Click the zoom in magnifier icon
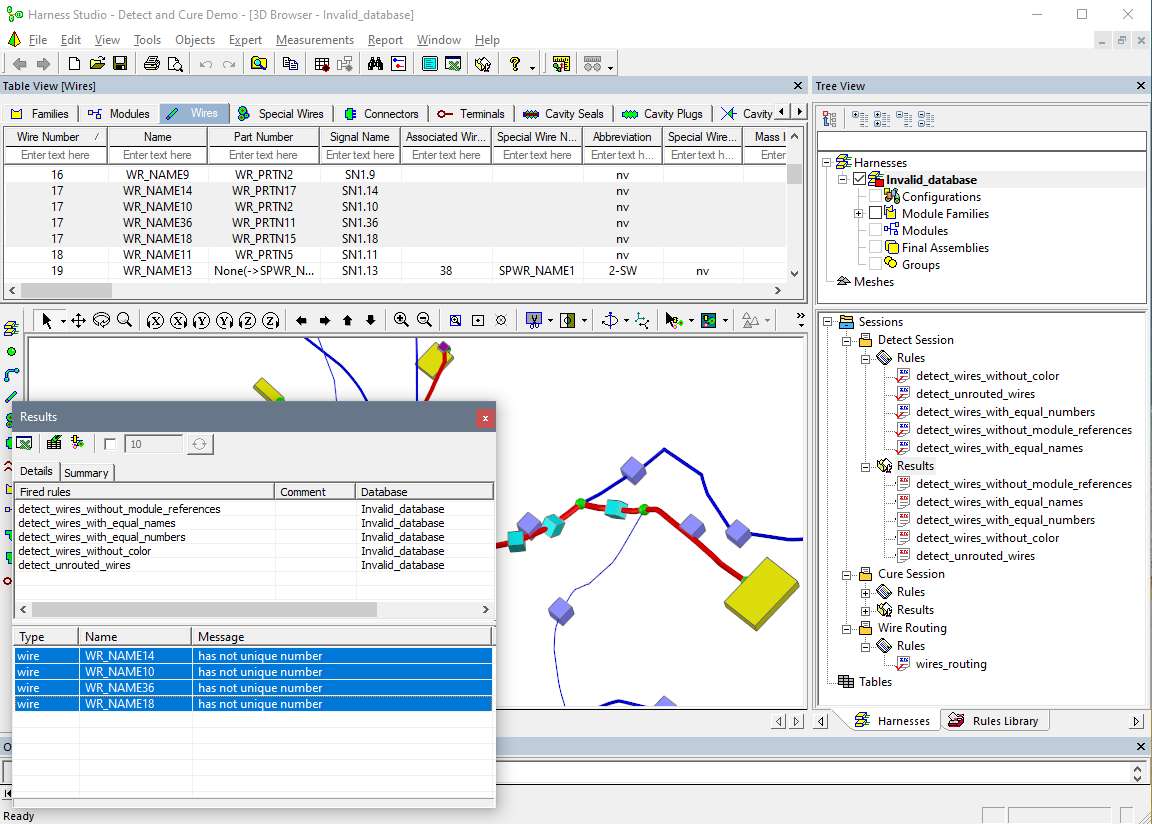The image size is (1152, 824). coord(401,320)
